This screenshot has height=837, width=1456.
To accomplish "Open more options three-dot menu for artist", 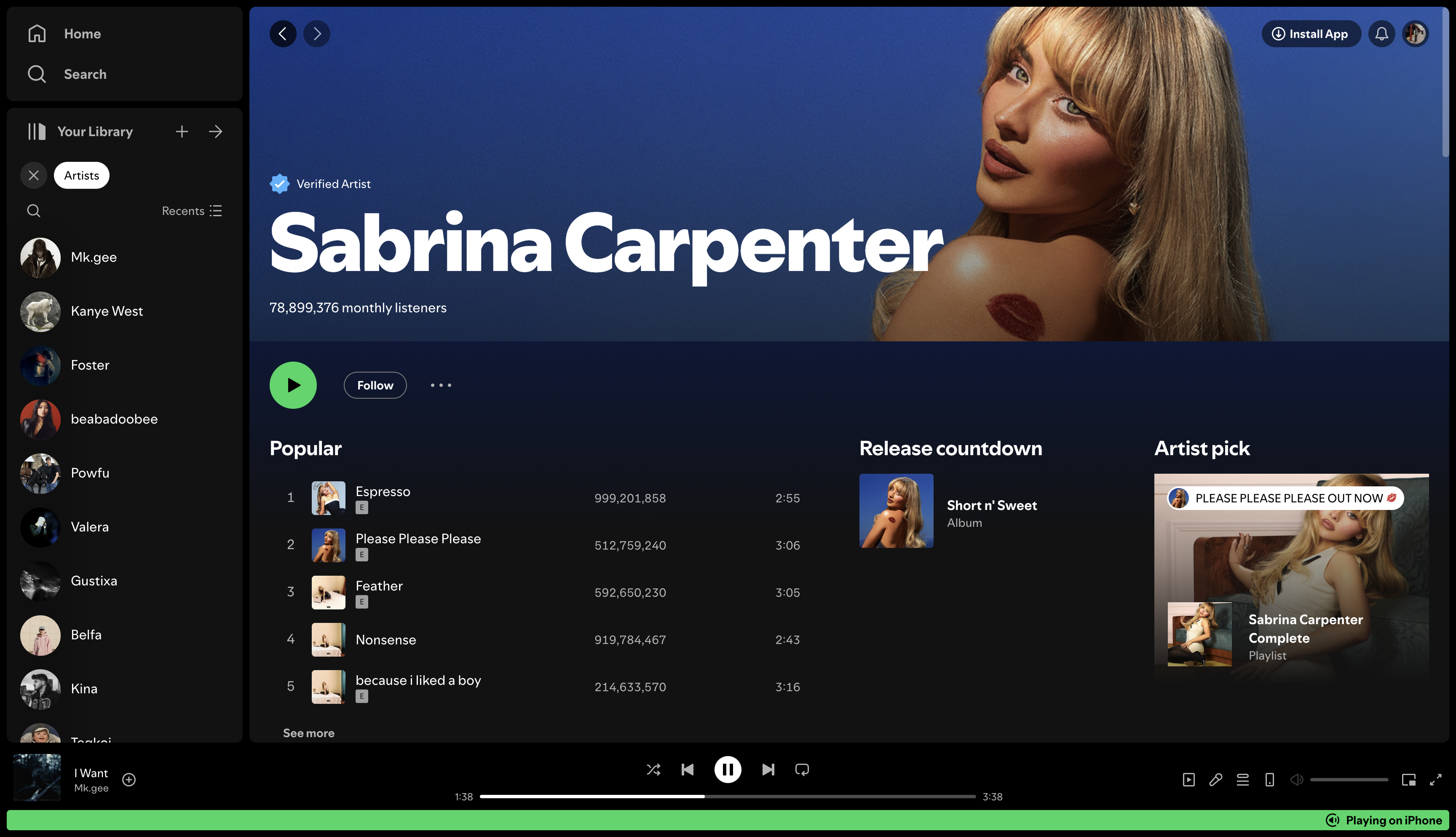I will click(x=441, y=385).
